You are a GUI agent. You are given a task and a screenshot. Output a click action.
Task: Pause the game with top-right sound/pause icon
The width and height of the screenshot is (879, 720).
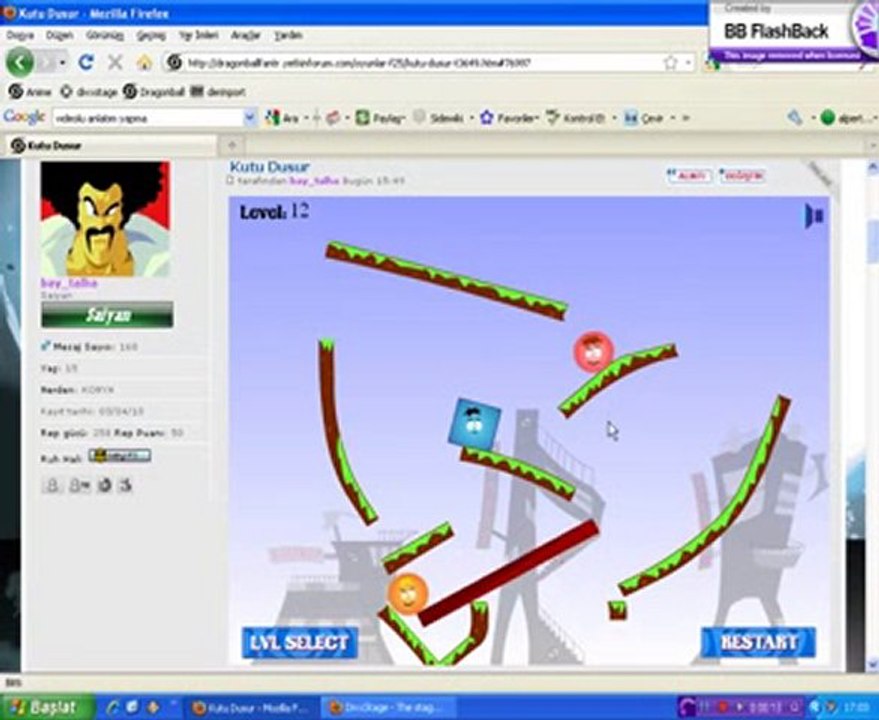point(813,216)
